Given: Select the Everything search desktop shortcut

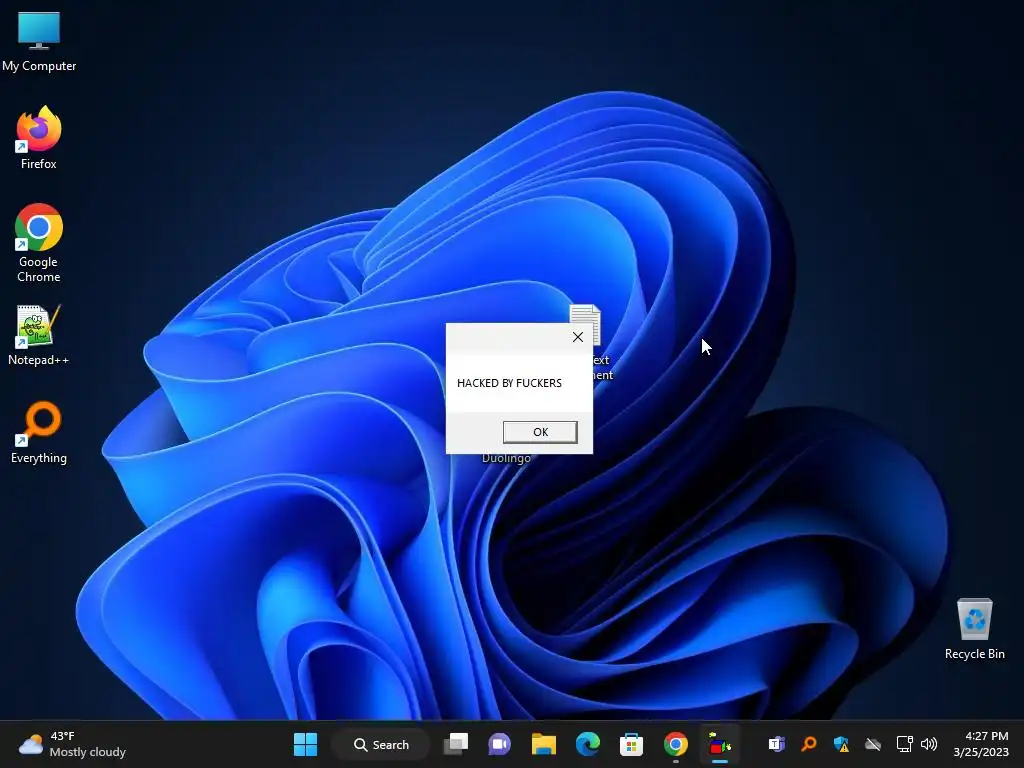Looking at the screenshot, I should coord(39,432).
